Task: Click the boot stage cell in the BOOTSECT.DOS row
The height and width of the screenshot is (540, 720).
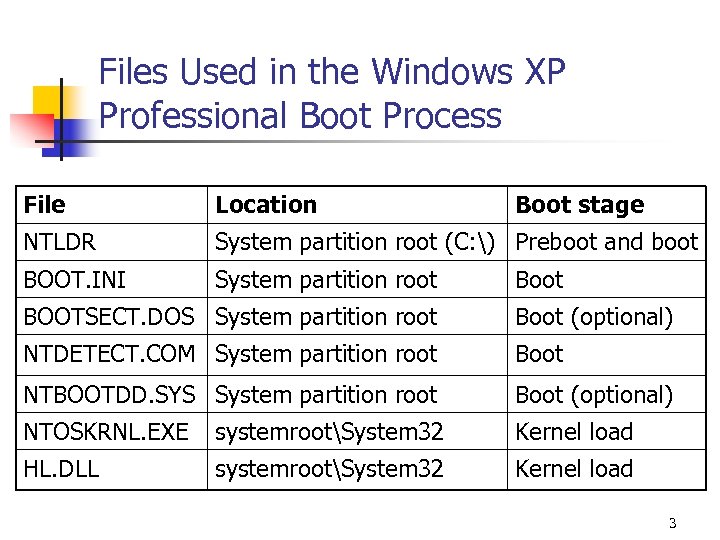Action: click(593, 317)
